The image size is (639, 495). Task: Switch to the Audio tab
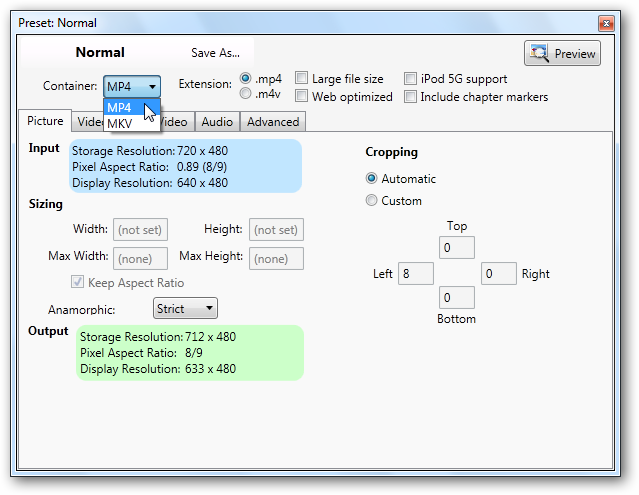click(217, 122)
